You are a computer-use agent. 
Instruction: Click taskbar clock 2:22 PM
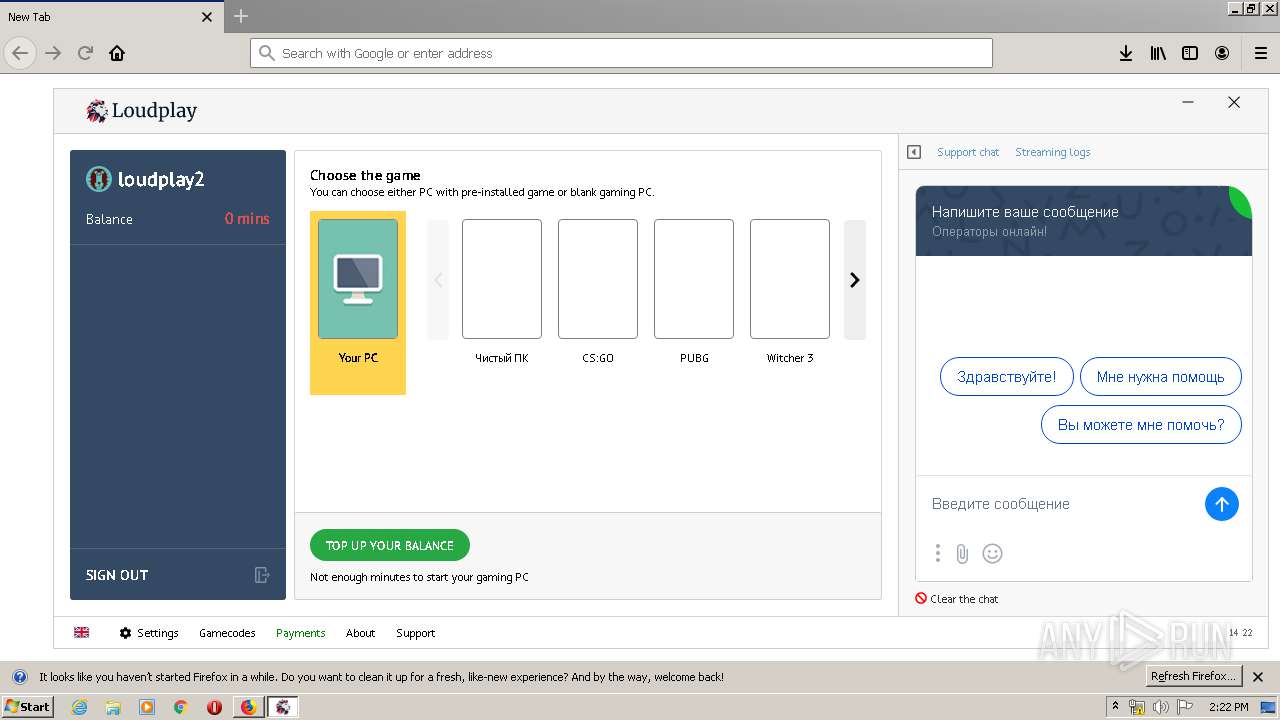(1228, 707)
